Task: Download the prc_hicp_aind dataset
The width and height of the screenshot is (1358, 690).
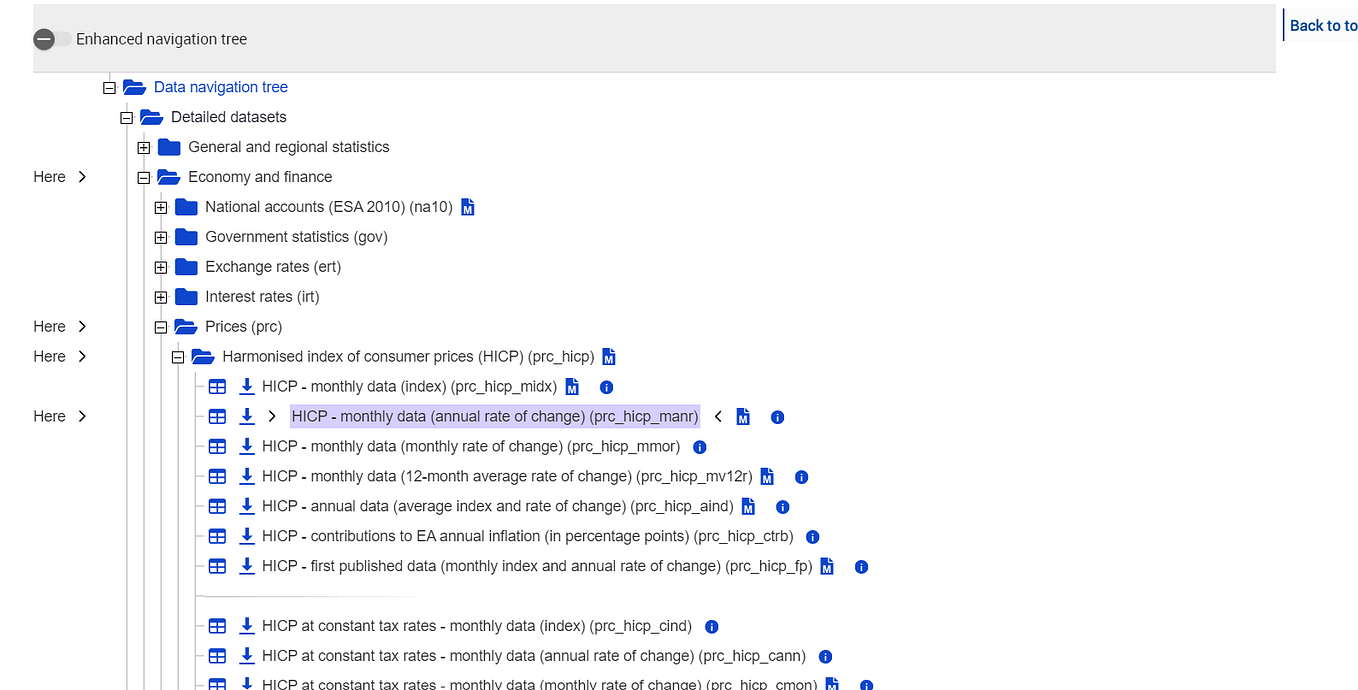Action: click(246, 506)
